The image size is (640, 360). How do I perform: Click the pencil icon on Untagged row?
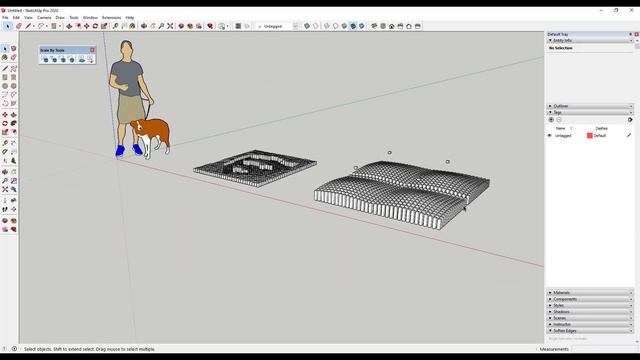[x=629, y=136]
